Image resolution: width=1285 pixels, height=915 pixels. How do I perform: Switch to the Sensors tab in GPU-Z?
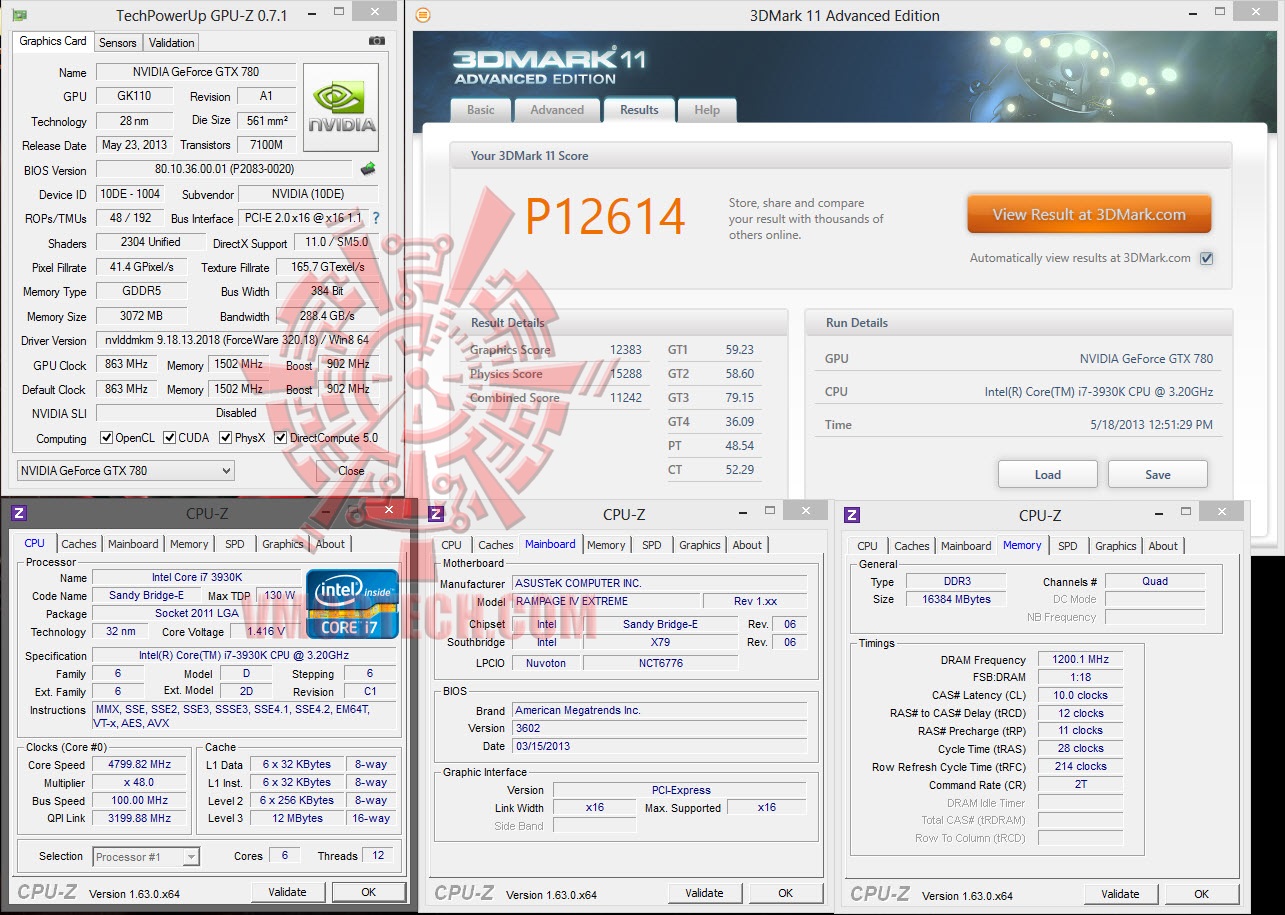[118, 43]
